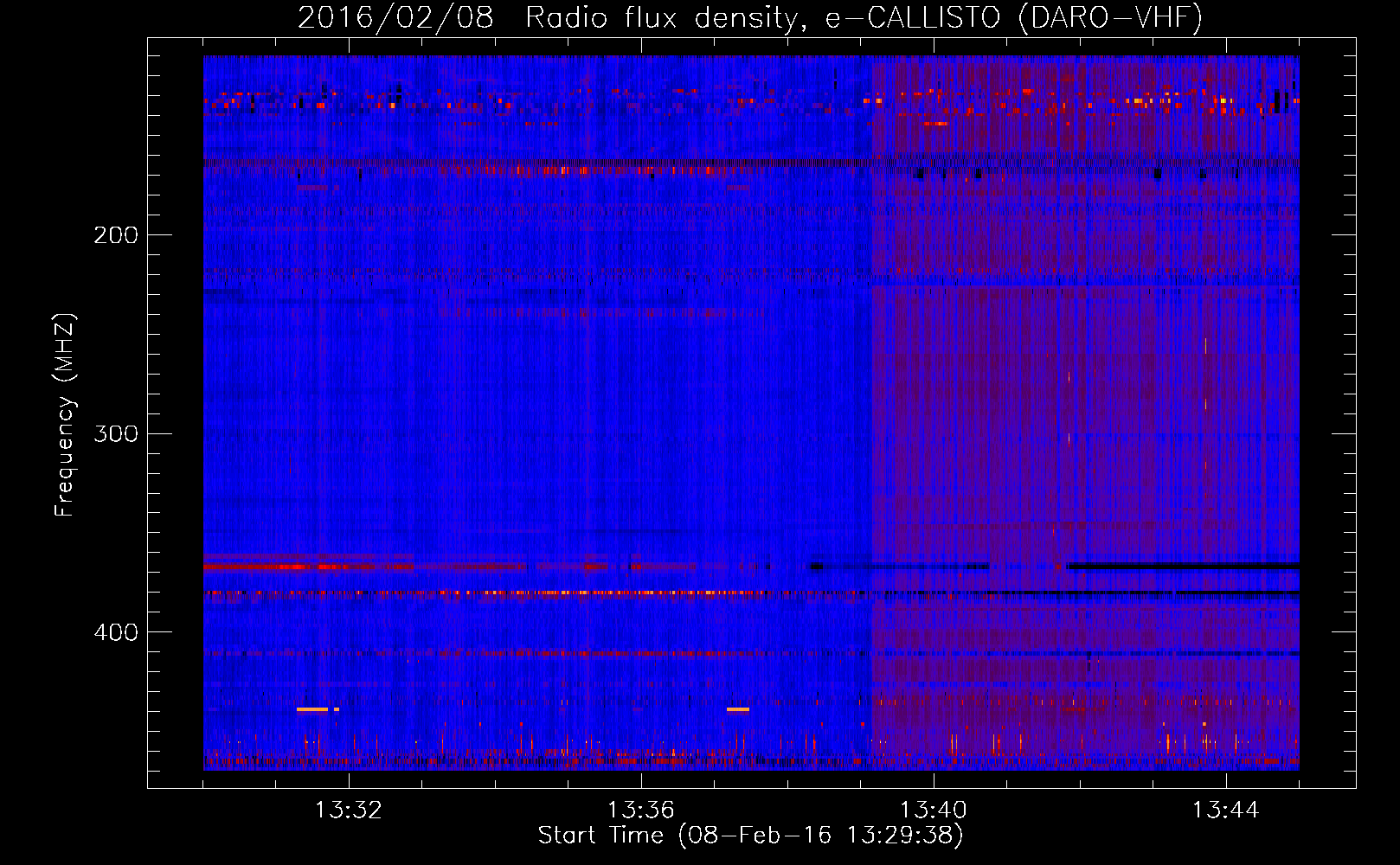
Task: Click the 13:36 time tick label
Action: point(640,811)
